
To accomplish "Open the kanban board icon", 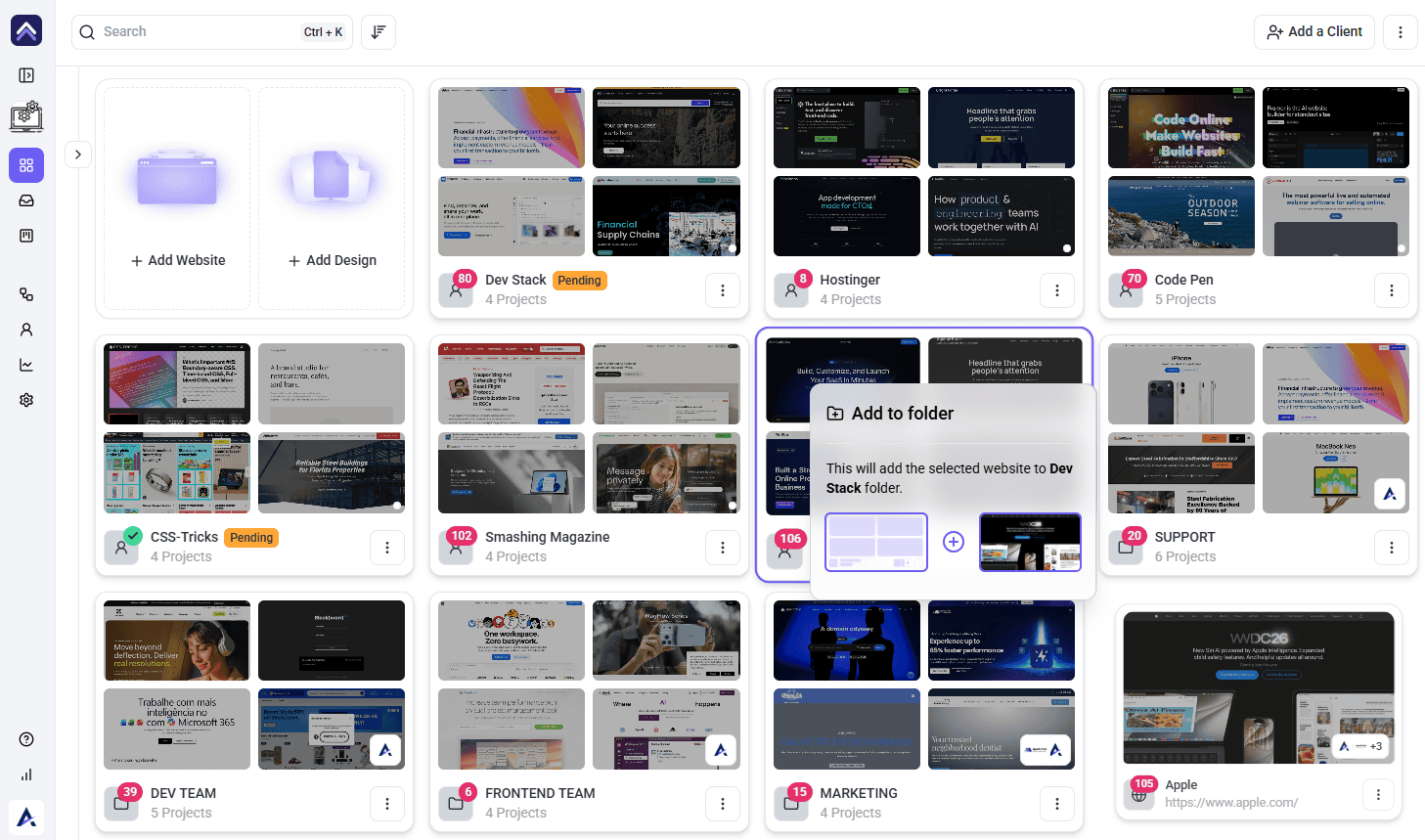I will tap(26, 236).
